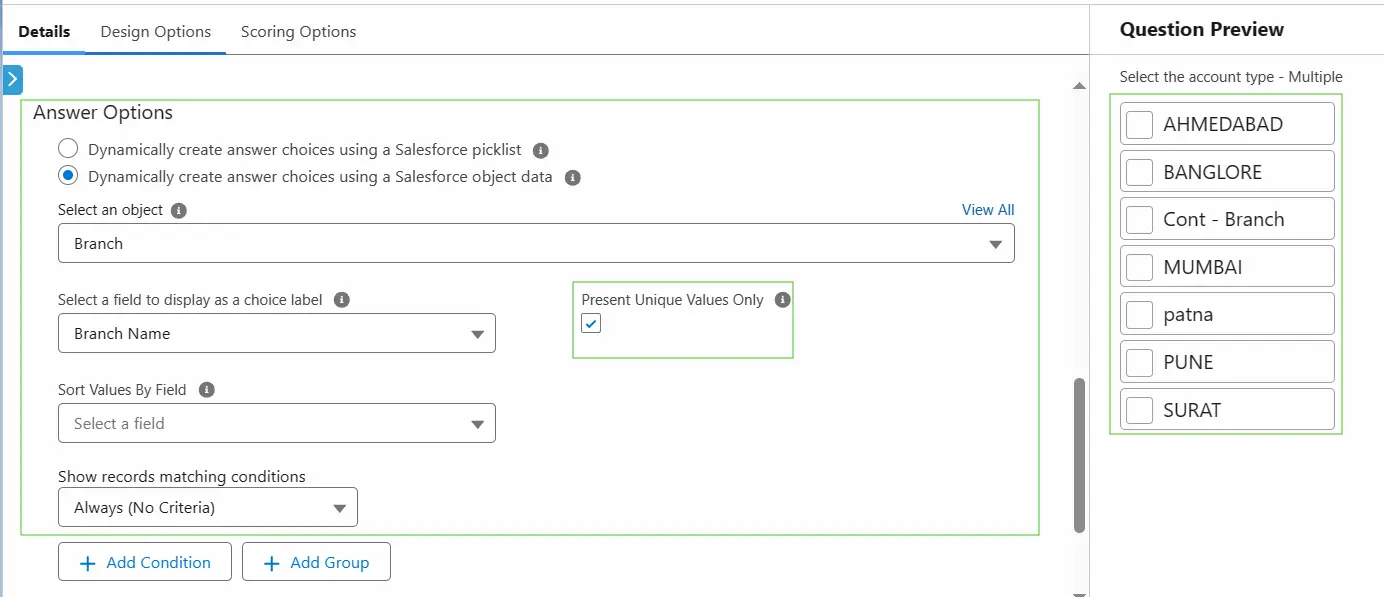Open the Scoring Options tab

297,31
